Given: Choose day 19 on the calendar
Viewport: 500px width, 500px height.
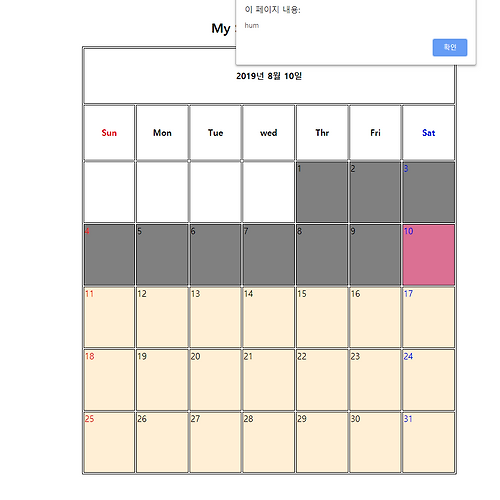Looking at the screenshot, I should 162,380.
